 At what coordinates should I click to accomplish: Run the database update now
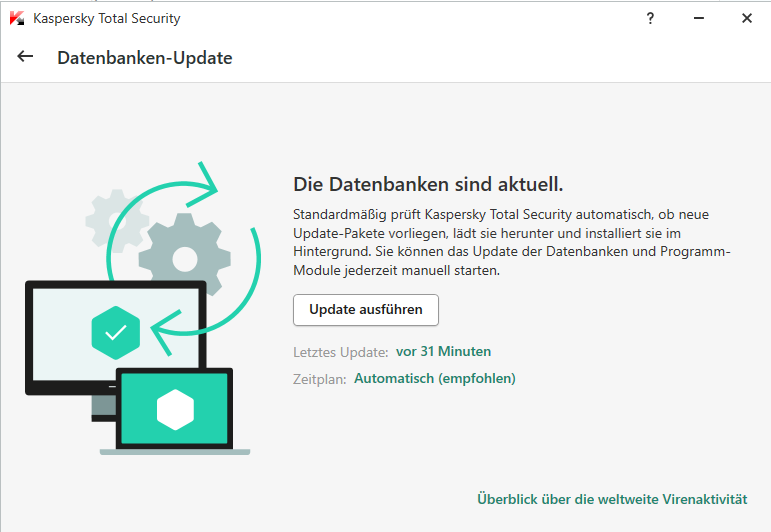pyautogui.click(x=366, y=310)
